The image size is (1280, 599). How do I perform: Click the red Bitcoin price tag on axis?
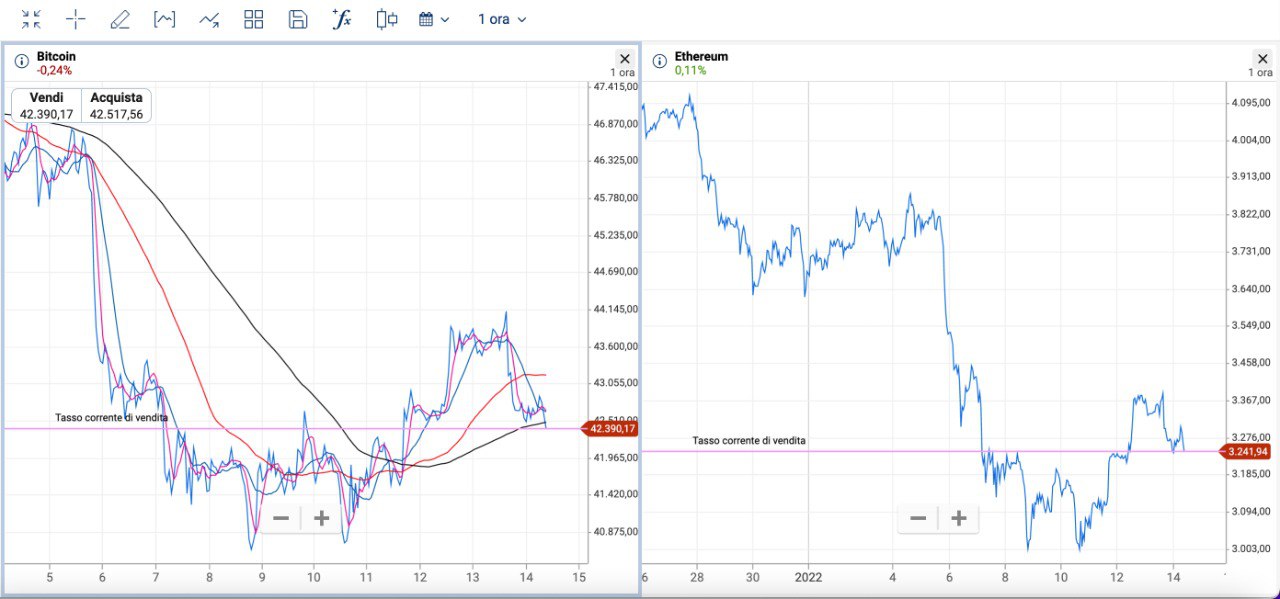pos(611,429)
